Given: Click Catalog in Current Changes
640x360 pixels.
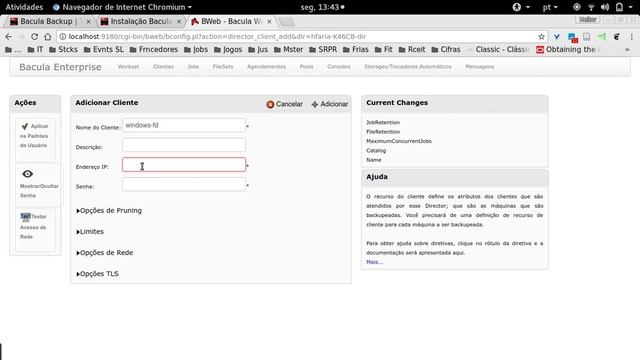Looking at the screenshot, I should pos(376,151).
